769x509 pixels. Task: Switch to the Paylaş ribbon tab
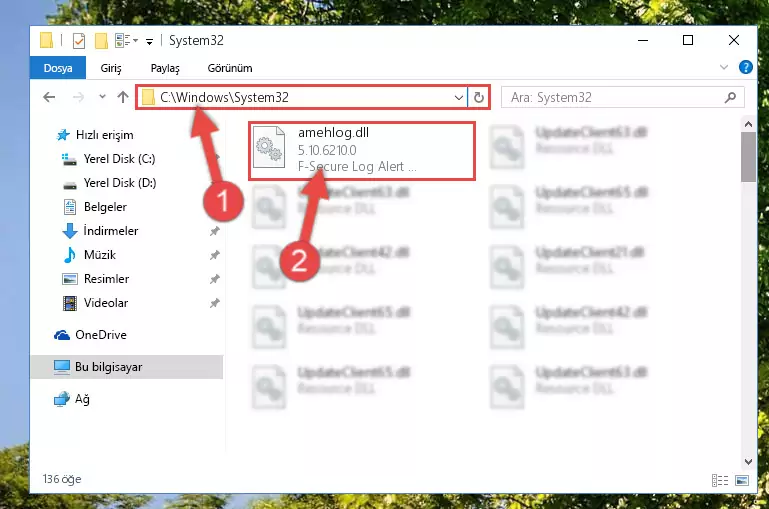tap(165, 68)
